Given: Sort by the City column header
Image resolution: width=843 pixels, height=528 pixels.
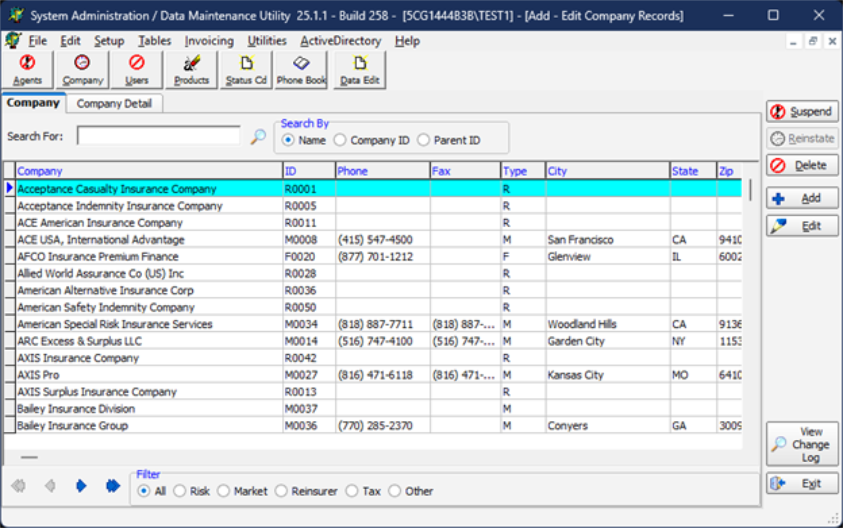Looking at the screenshot, I should [608, 171].
